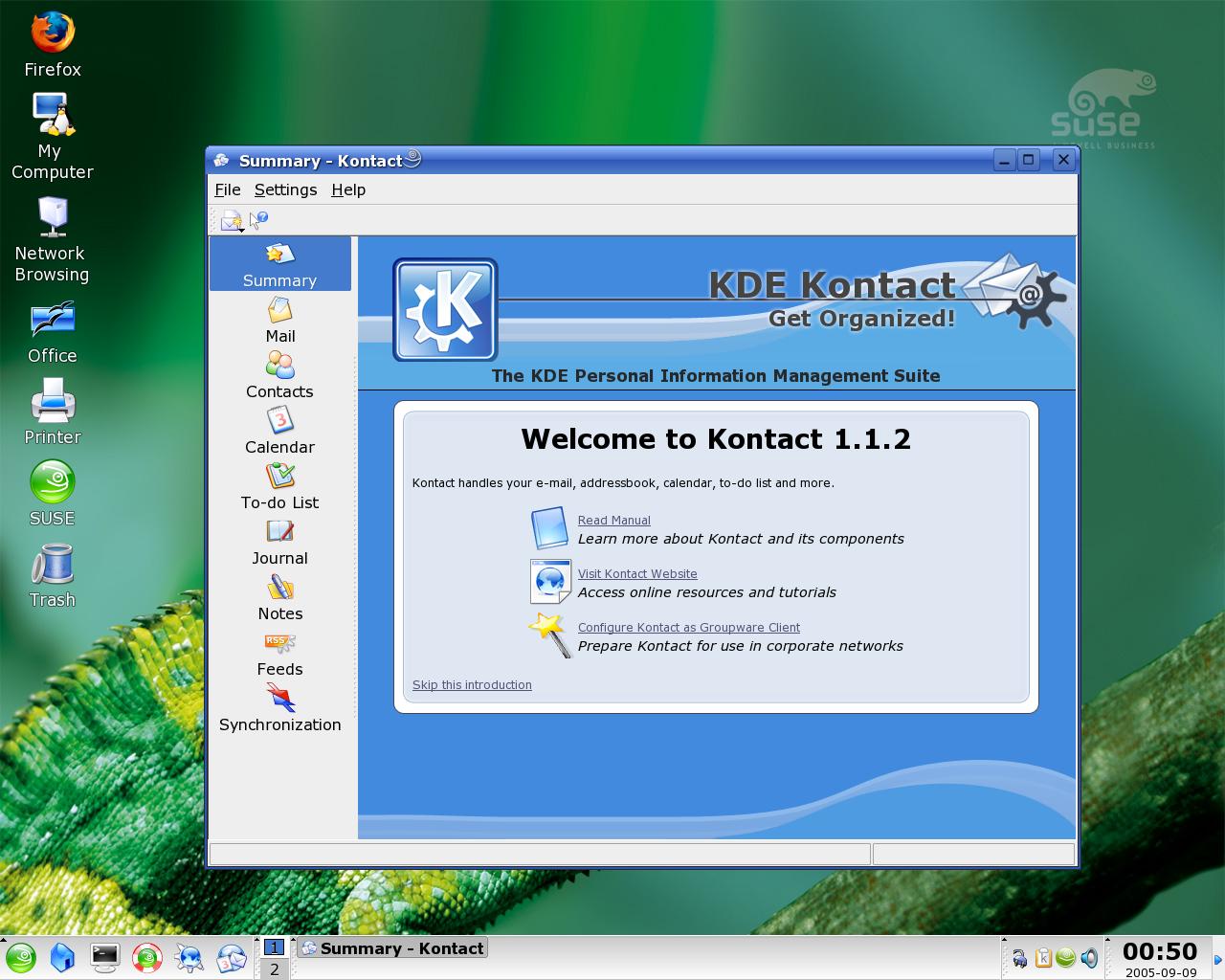
Task: Open the File menu
Action: tap(228, 189)
